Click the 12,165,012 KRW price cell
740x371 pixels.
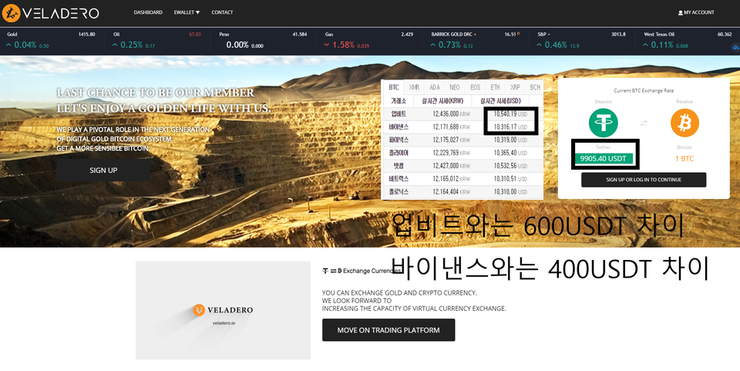click(451, 179)
